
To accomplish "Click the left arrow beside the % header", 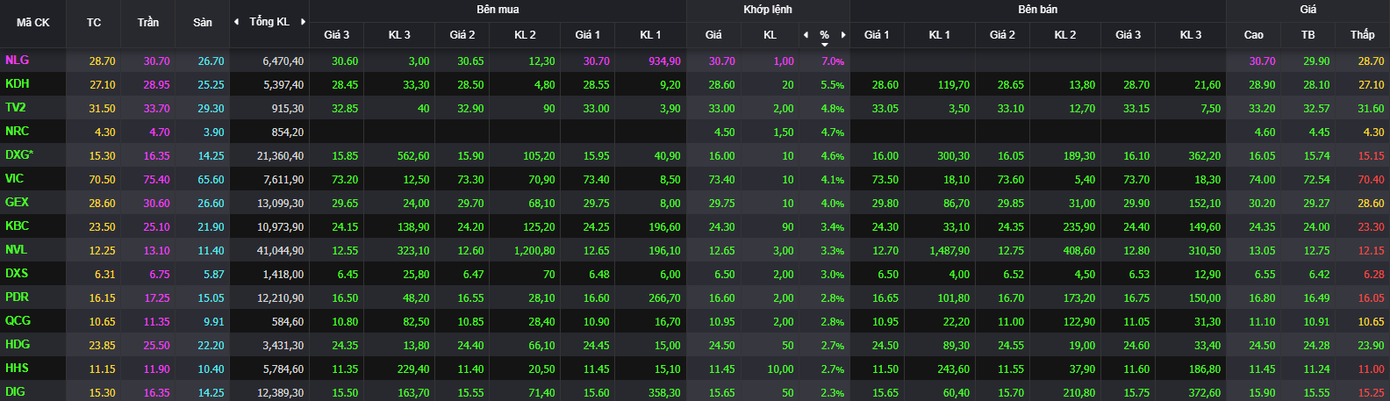I will [x=806, y=34].
